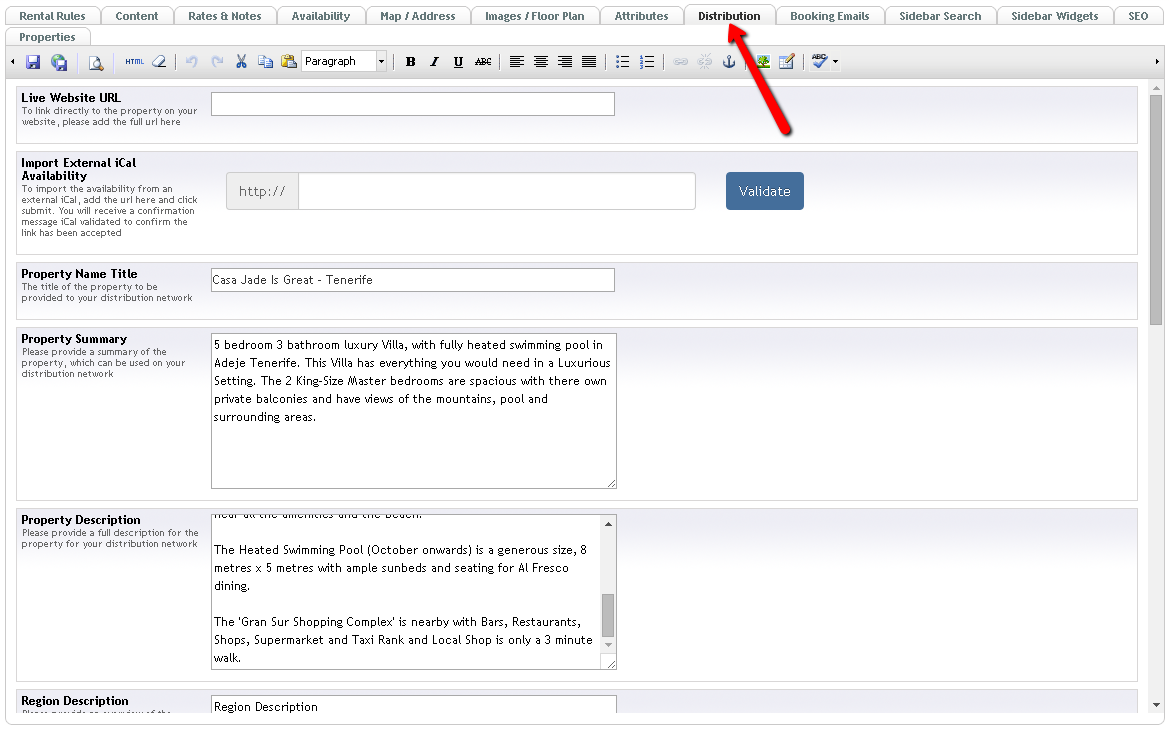This screenshot has height=729, width=1169.
Task: Click the main page vertical scrollbar thumb
Action: (1156, 210)
